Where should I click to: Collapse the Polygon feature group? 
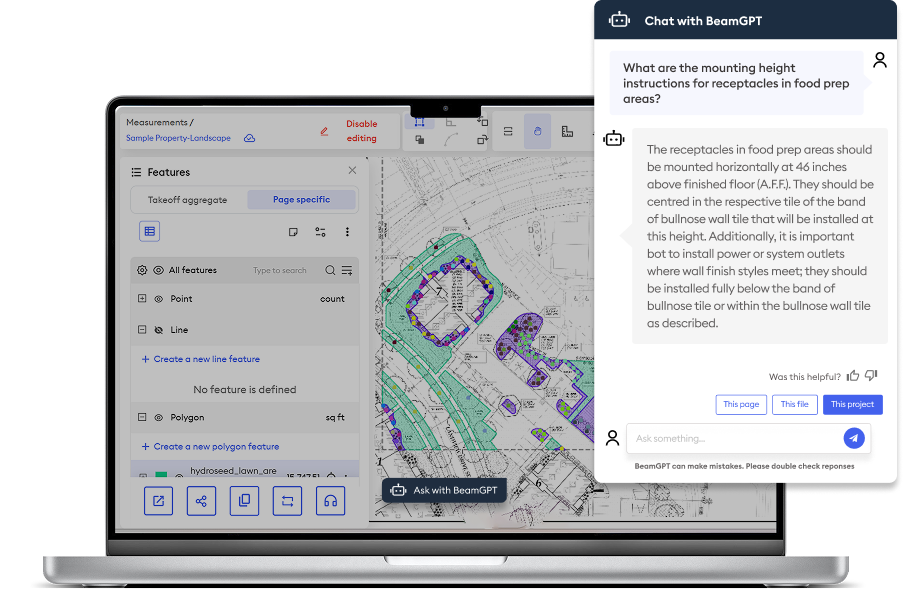pos(143,418)
